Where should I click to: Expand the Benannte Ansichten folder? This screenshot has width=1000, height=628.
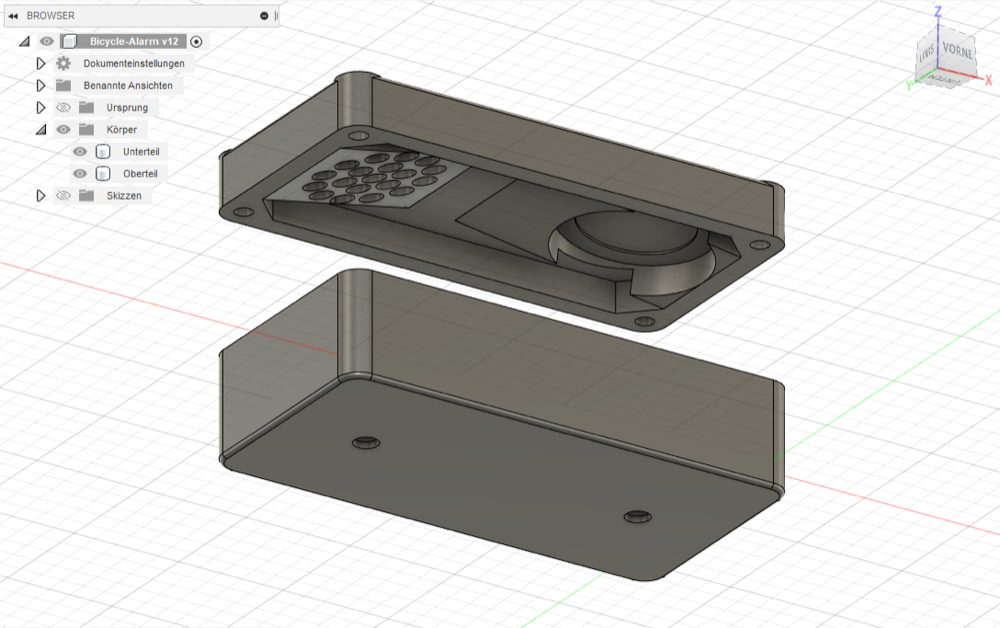click(x=41, y=85)
